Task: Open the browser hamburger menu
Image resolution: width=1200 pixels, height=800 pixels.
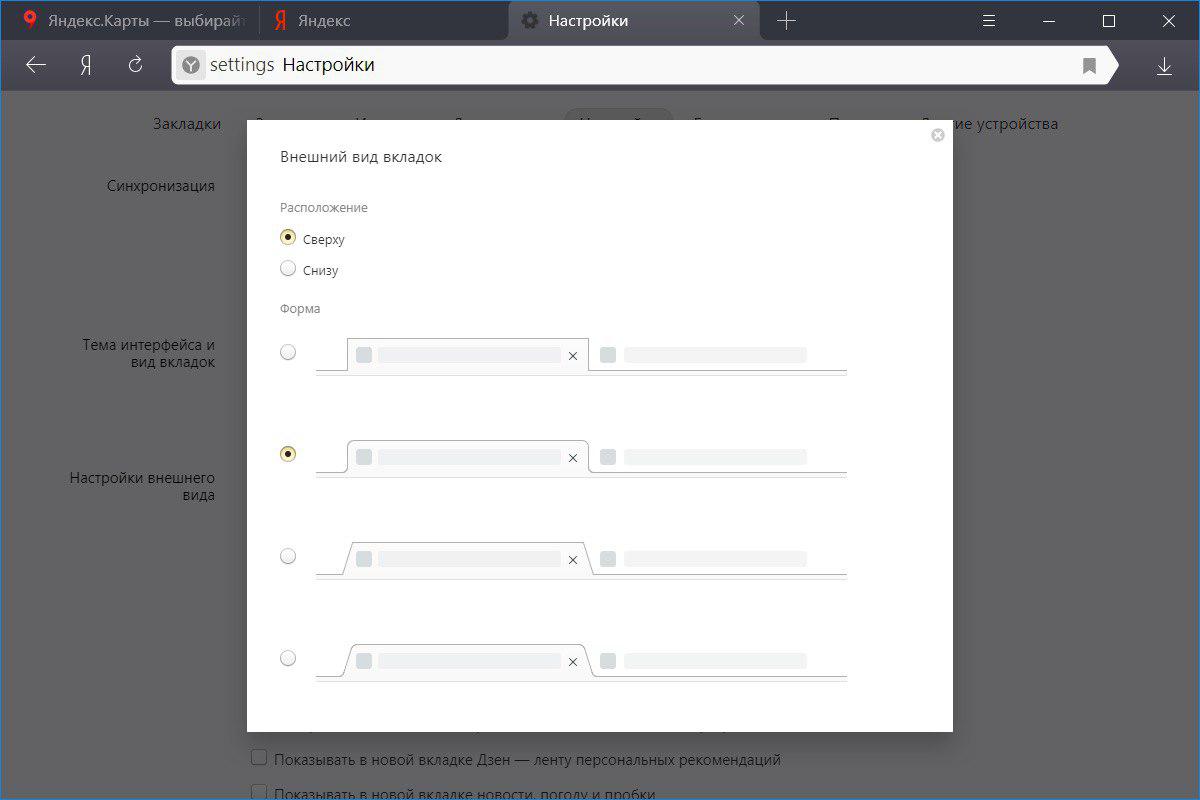Action: pos(988,21)
